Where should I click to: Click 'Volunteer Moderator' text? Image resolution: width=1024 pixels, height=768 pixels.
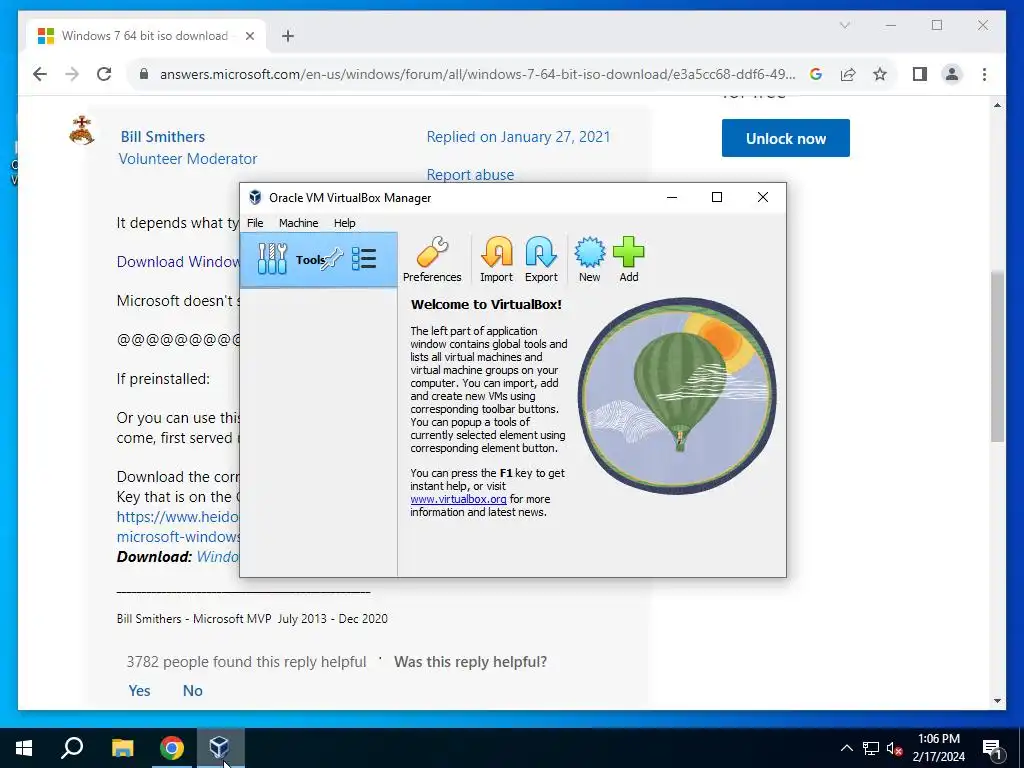point(188,159)
